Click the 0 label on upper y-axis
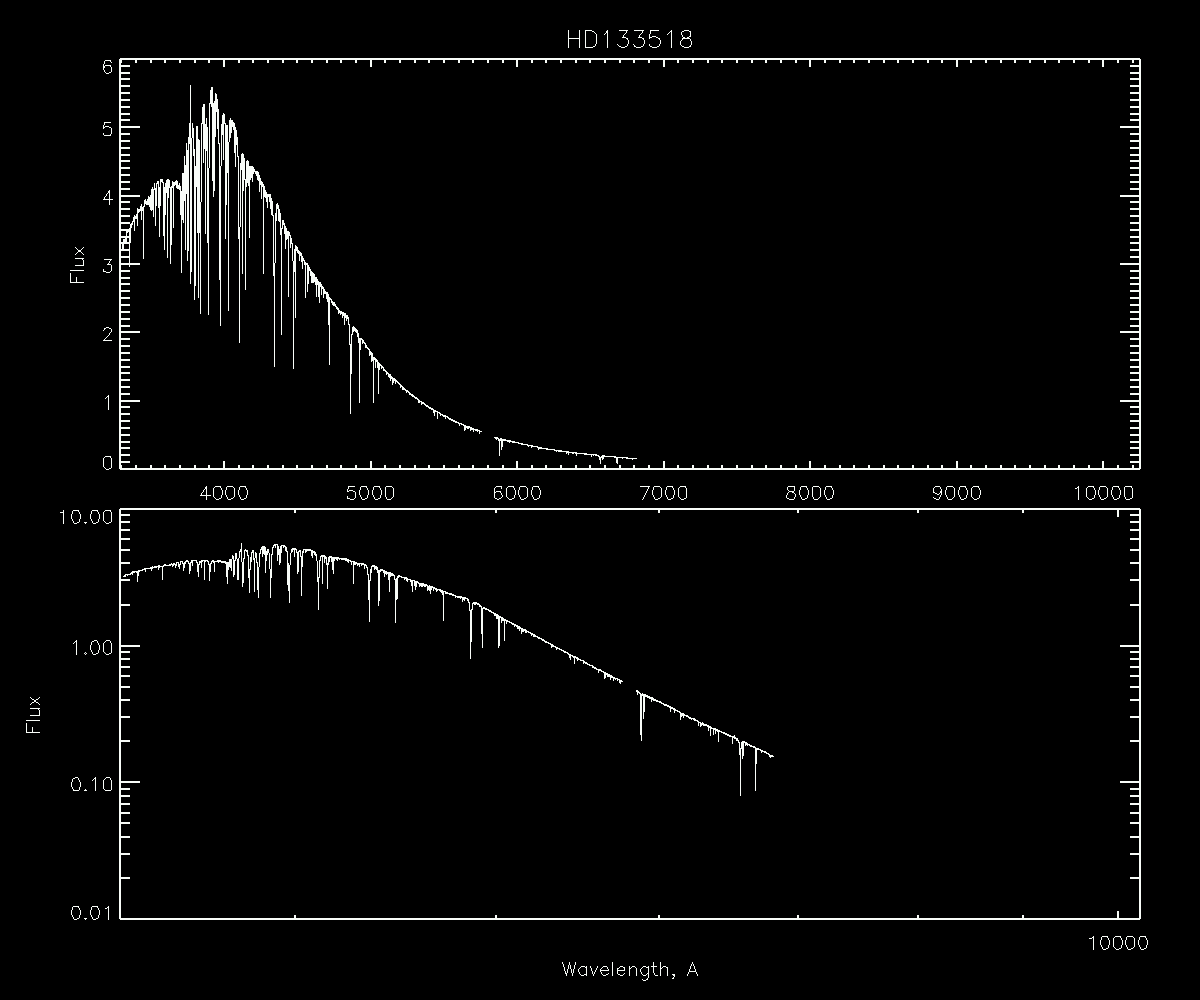 105,461
